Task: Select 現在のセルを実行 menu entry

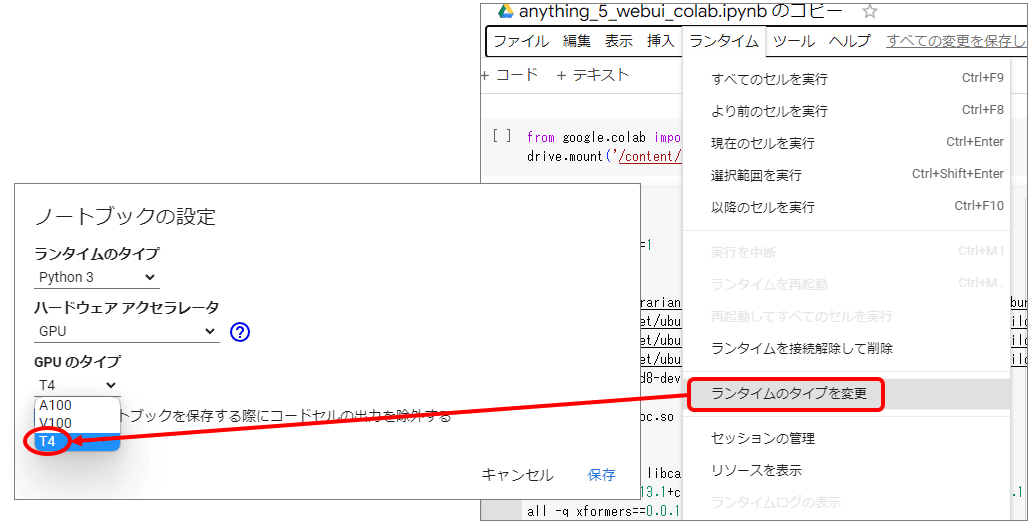Action: click(x=846, y=143)
